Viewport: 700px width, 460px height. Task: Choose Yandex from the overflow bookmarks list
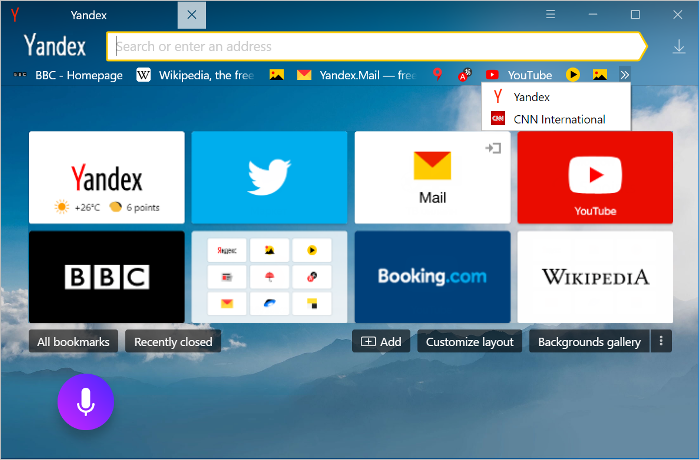click(556, 96)
